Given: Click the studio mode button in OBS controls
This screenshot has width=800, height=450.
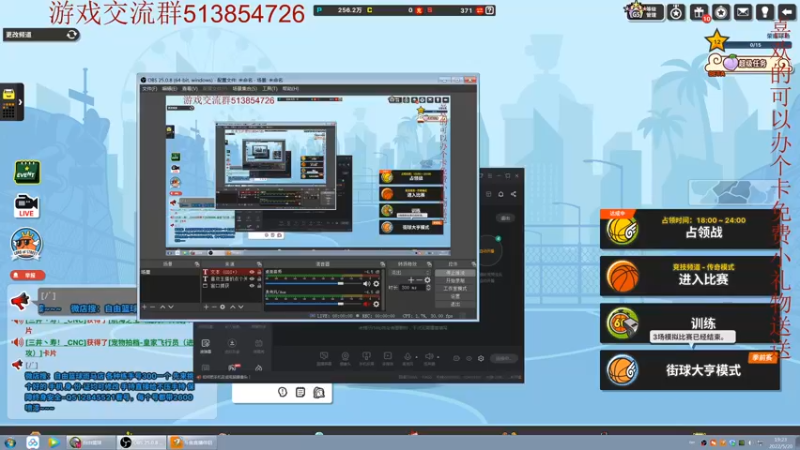Looking at the screenshot, I should [455, 288].
